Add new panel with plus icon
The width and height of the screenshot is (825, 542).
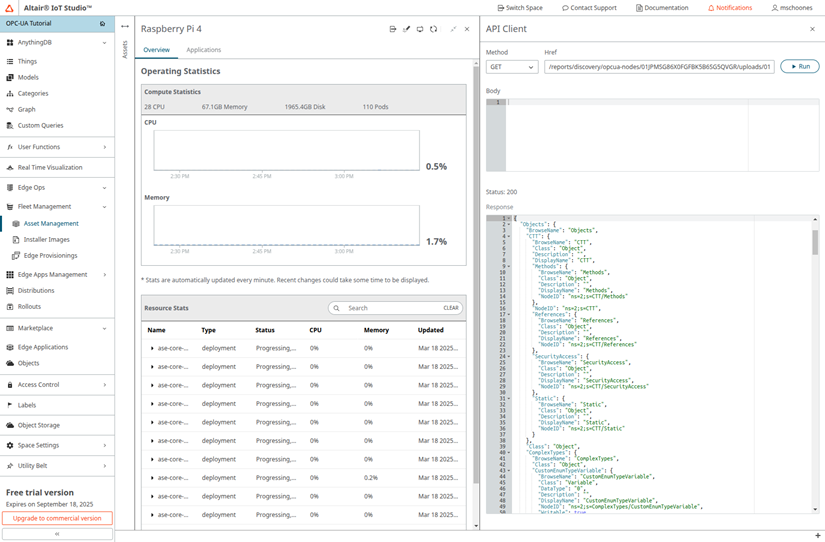click(x=817, y=536)
